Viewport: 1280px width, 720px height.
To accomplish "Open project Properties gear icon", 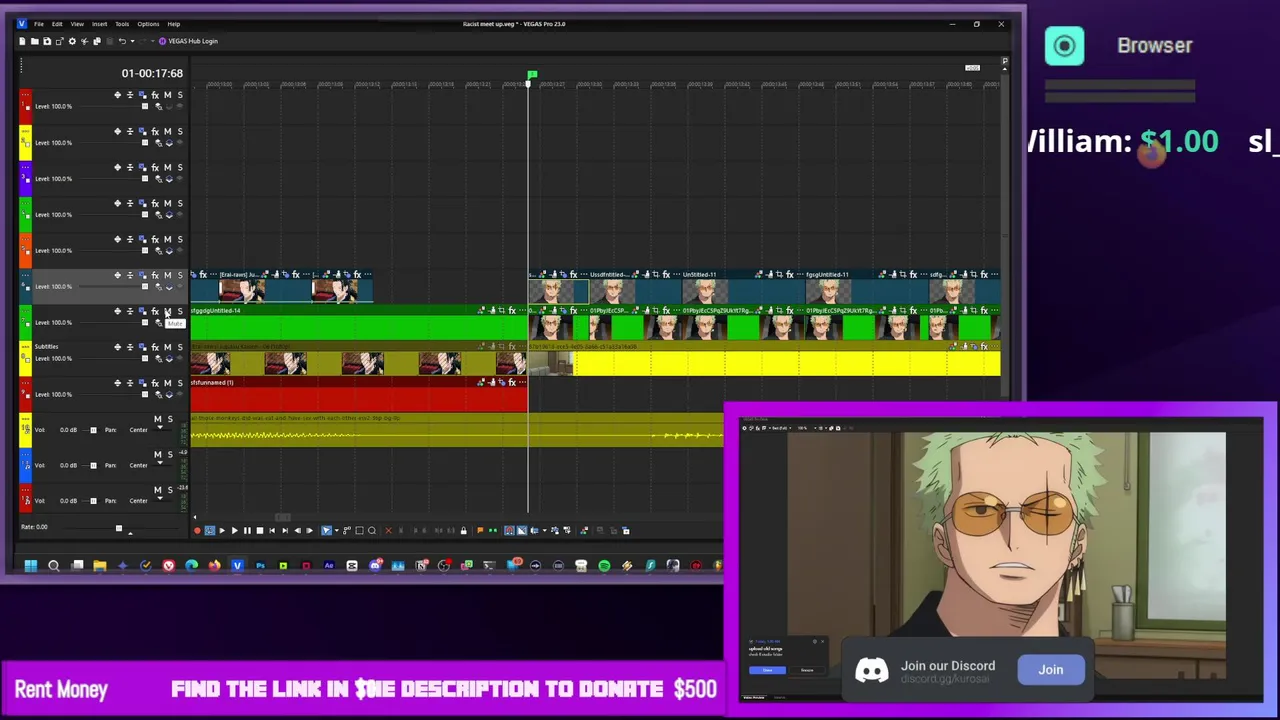I will coord(72,41).
